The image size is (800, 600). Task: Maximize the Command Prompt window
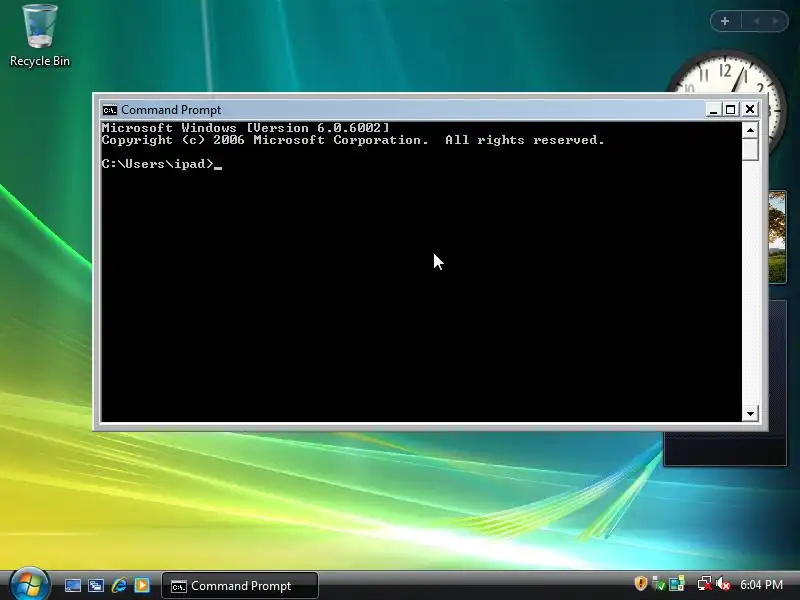click(731, 110)
